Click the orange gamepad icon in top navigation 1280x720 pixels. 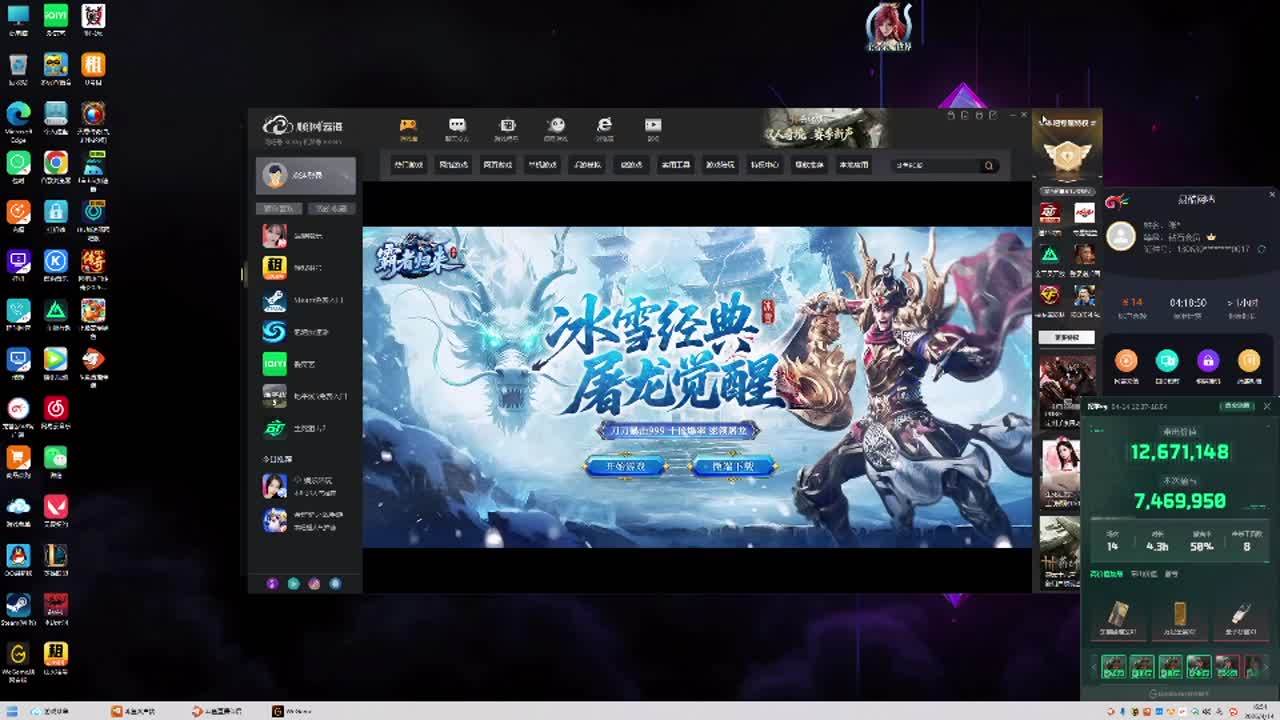point(408,127)
